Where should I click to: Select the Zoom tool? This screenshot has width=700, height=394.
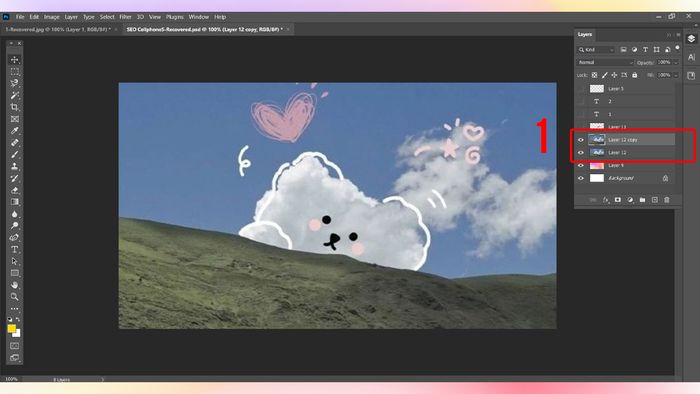(15, 296)
